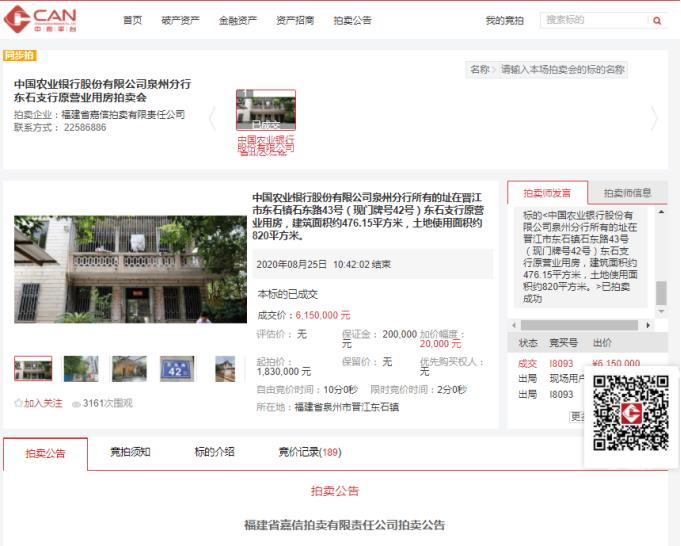
Task: Click the CAN logo
Action: click(40, 19)
